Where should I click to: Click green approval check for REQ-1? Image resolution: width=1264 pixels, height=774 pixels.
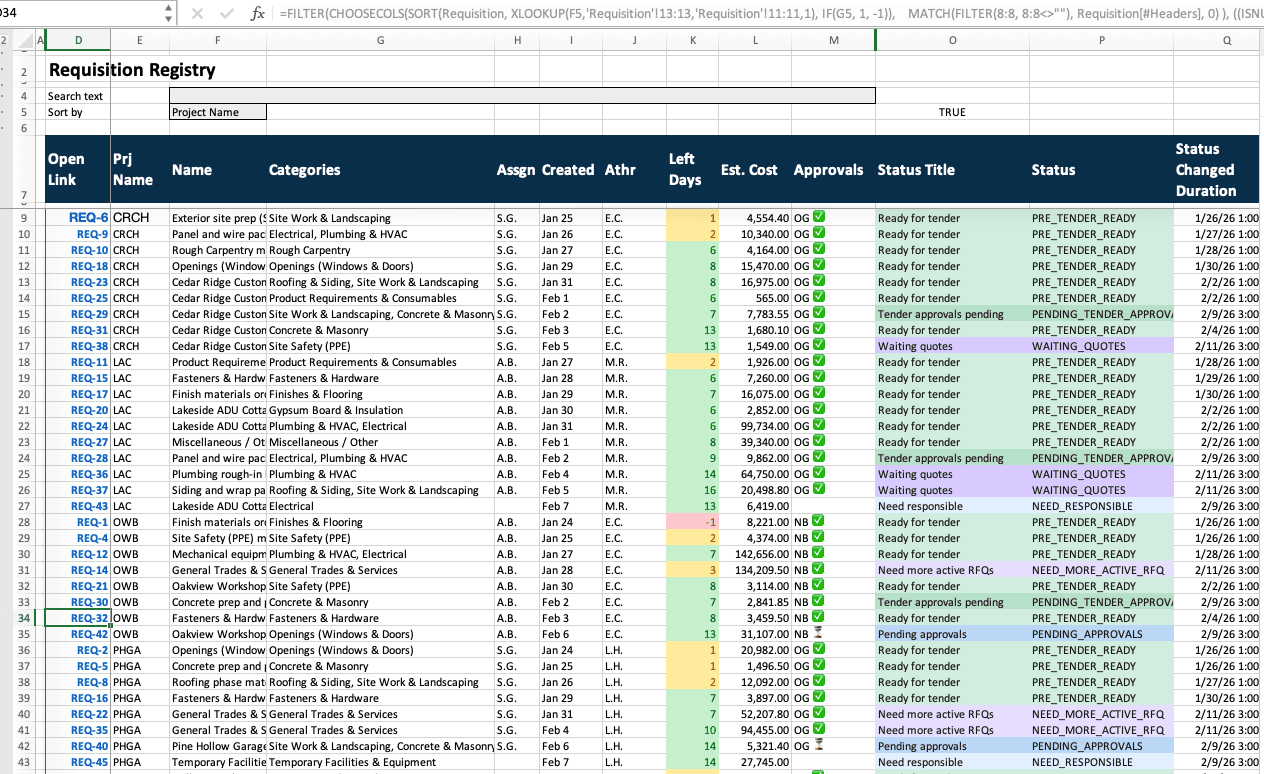[x=819, y=522]
